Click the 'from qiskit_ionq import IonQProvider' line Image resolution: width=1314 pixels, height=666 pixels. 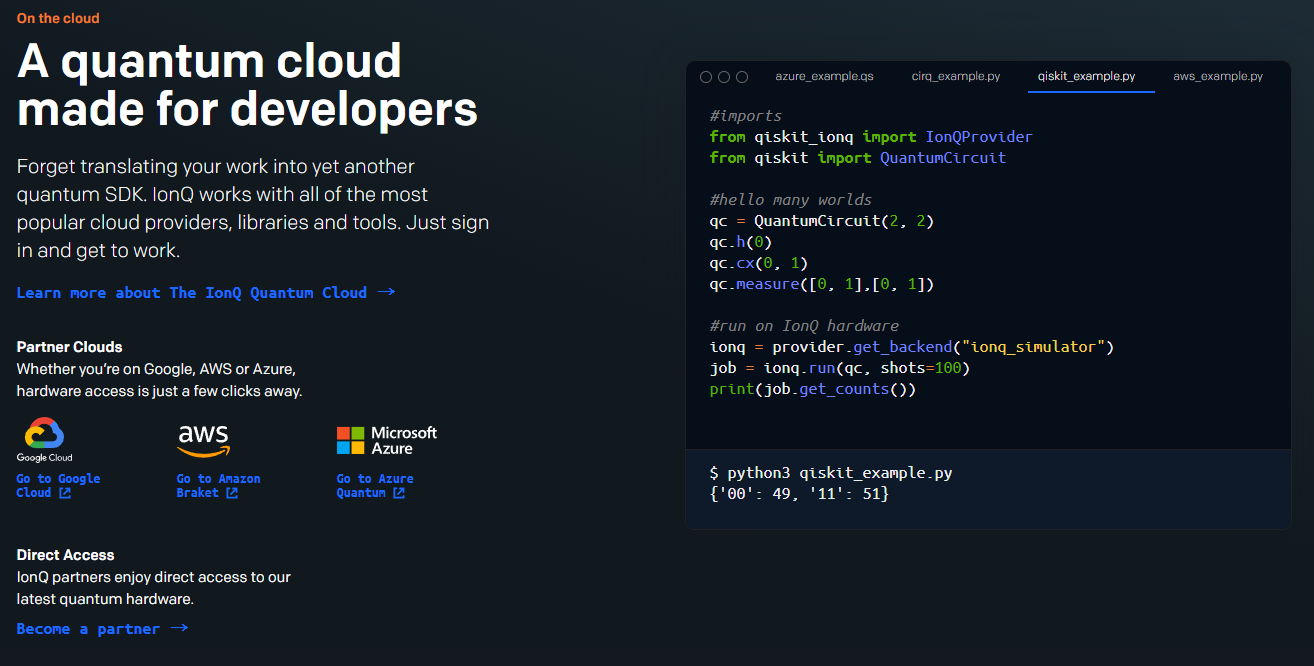pos(871,136)
